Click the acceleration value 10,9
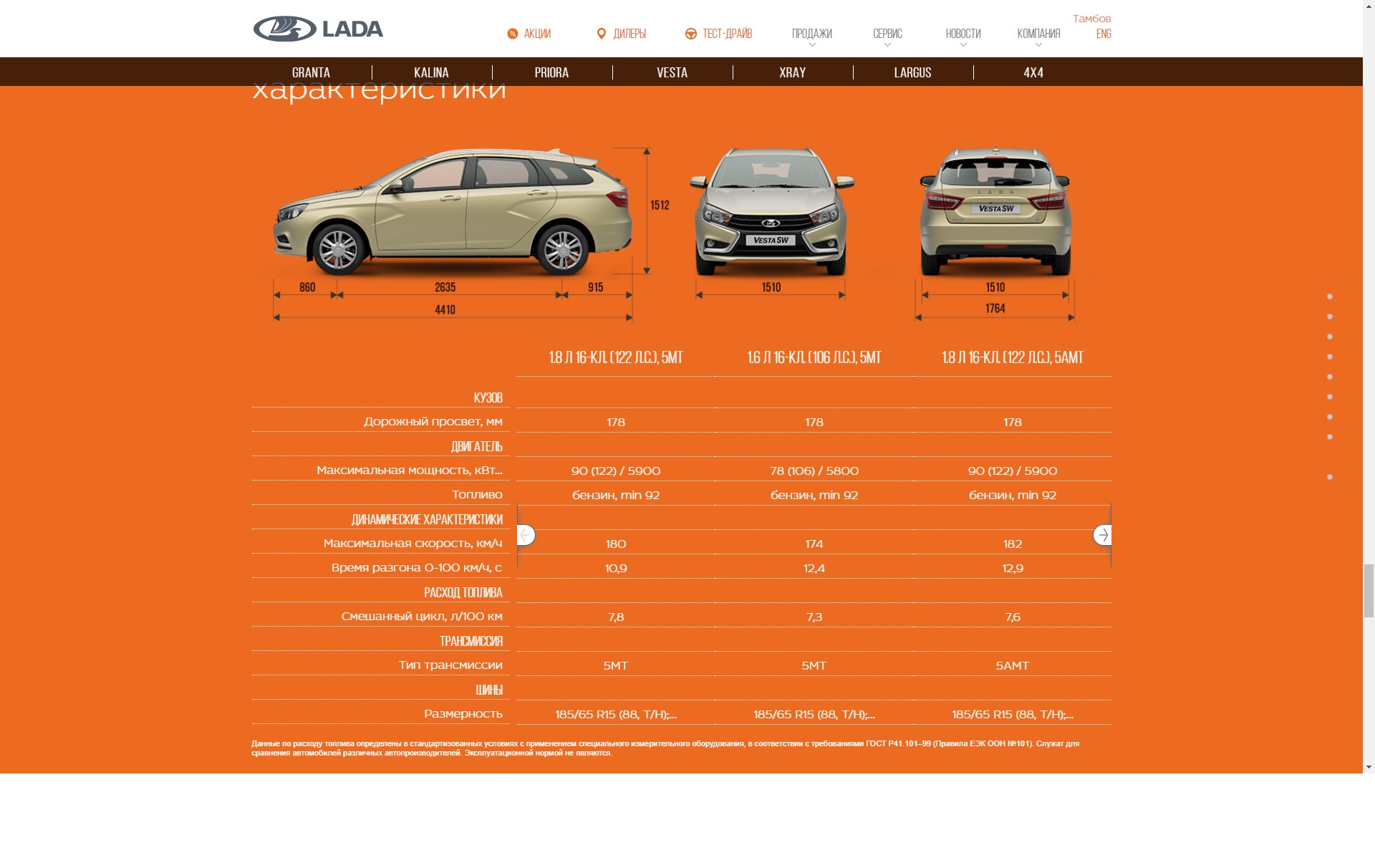Image resolution: width=1375 pixels, height=868 pixels. coord(616,568)
